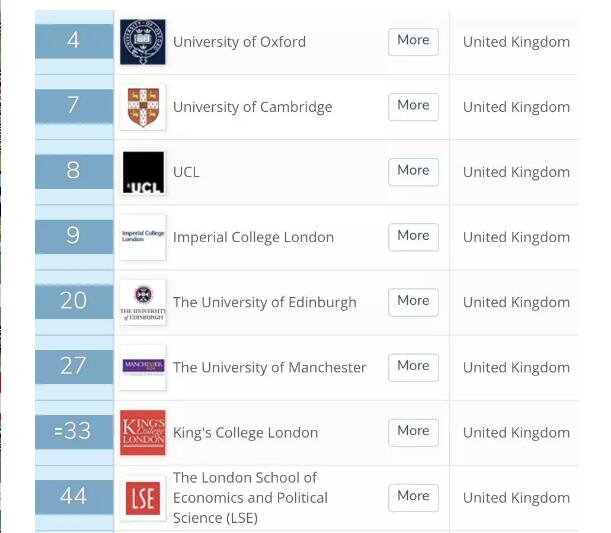Click the purple Manchester university logo
Screen dimensions: 611x533
[x=142, y=367]
